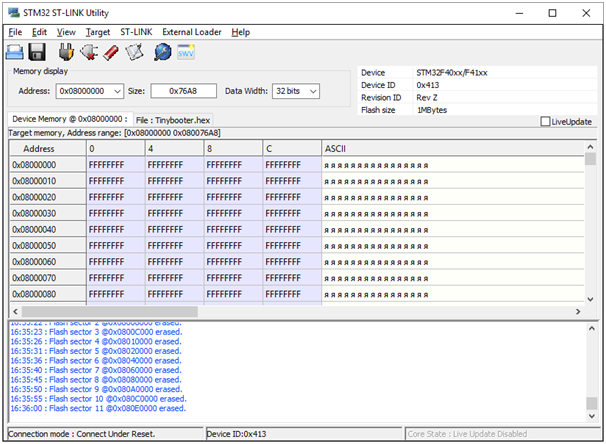This screenshot has width=606, height=444.
Task: Click the Size input field
Action: pos(183,91)
